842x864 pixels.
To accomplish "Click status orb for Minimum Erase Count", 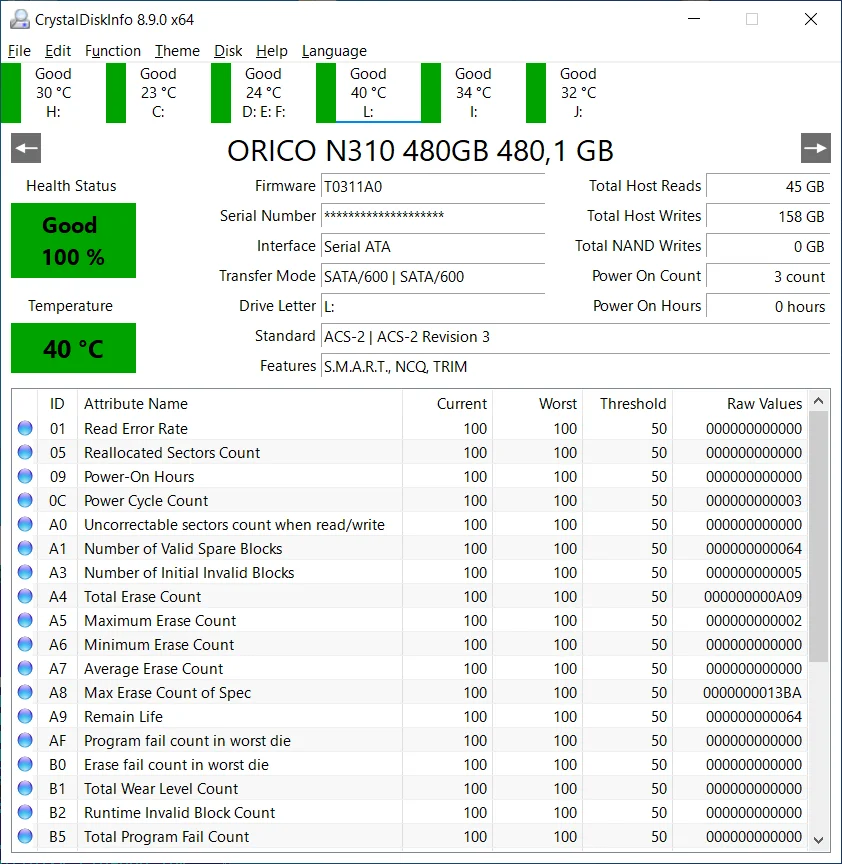I will (25, 644).
